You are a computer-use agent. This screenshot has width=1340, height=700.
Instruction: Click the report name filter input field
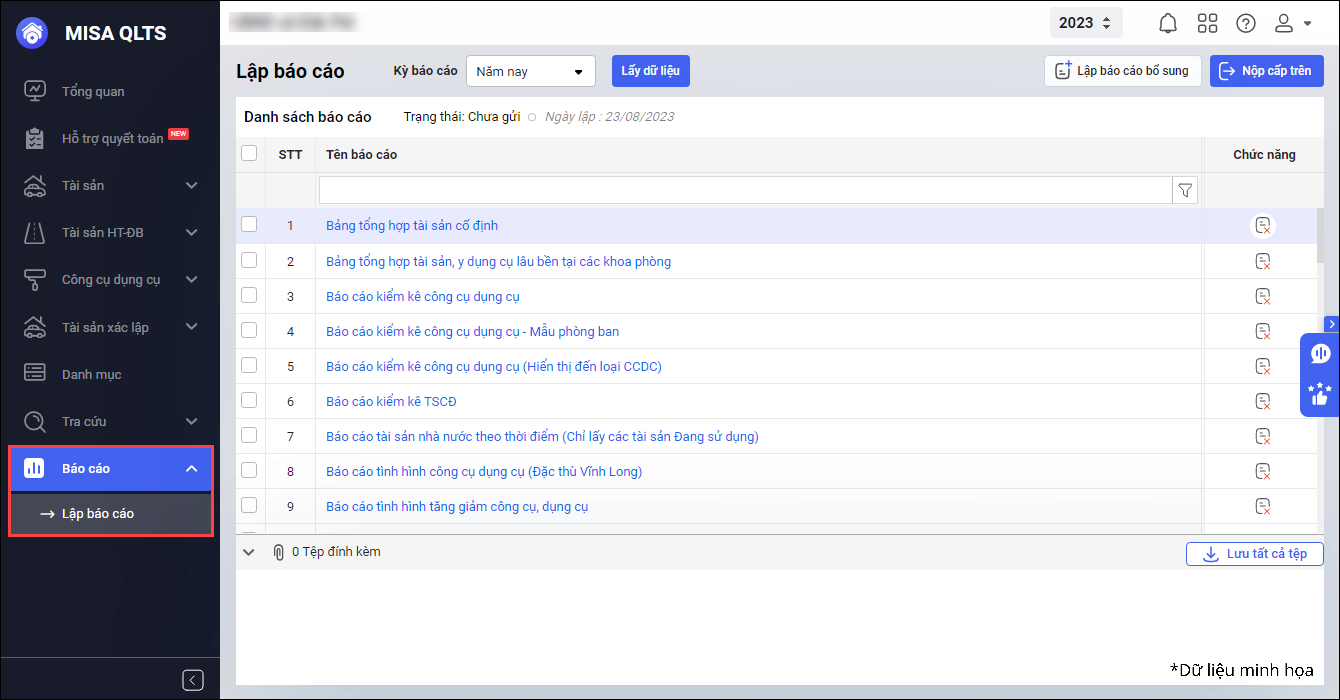[x=744, y=190]
